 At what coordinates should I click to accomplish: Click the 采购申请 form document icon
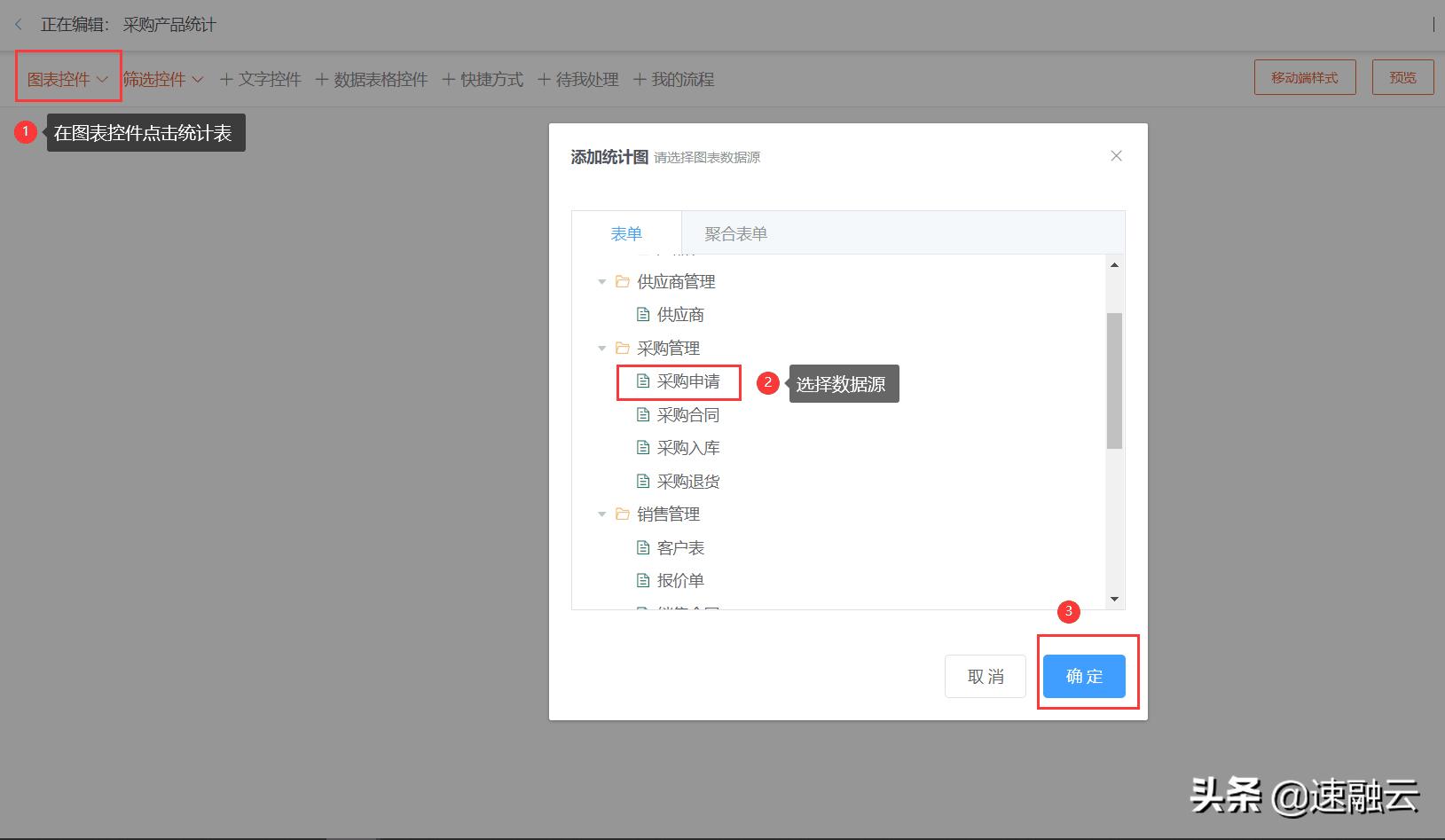point(643,381)
